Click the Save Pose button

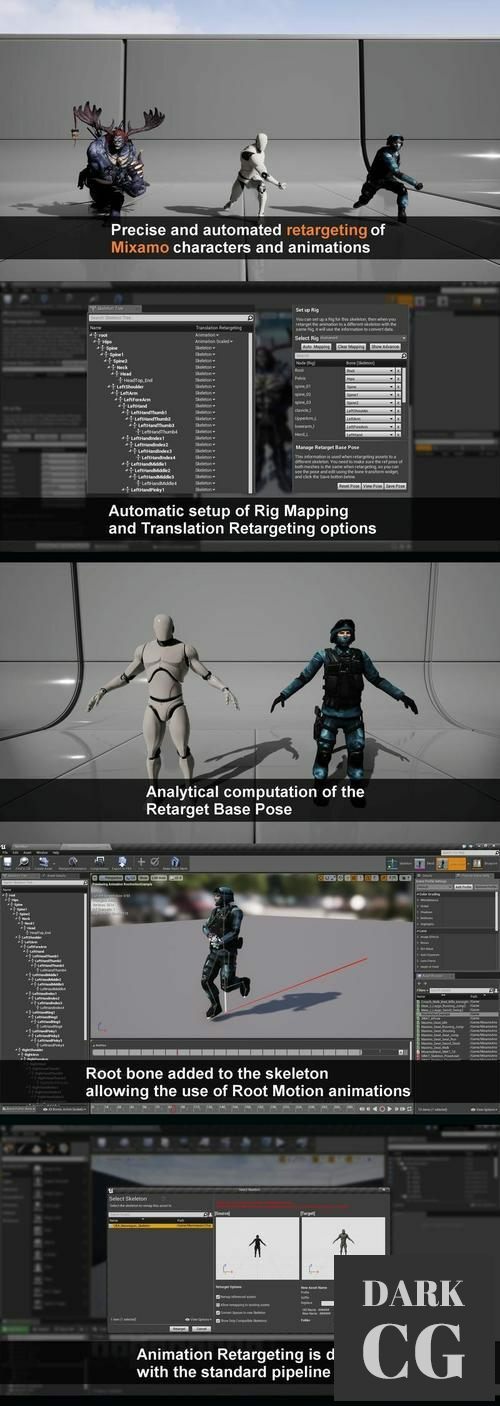tap(395, 485)
